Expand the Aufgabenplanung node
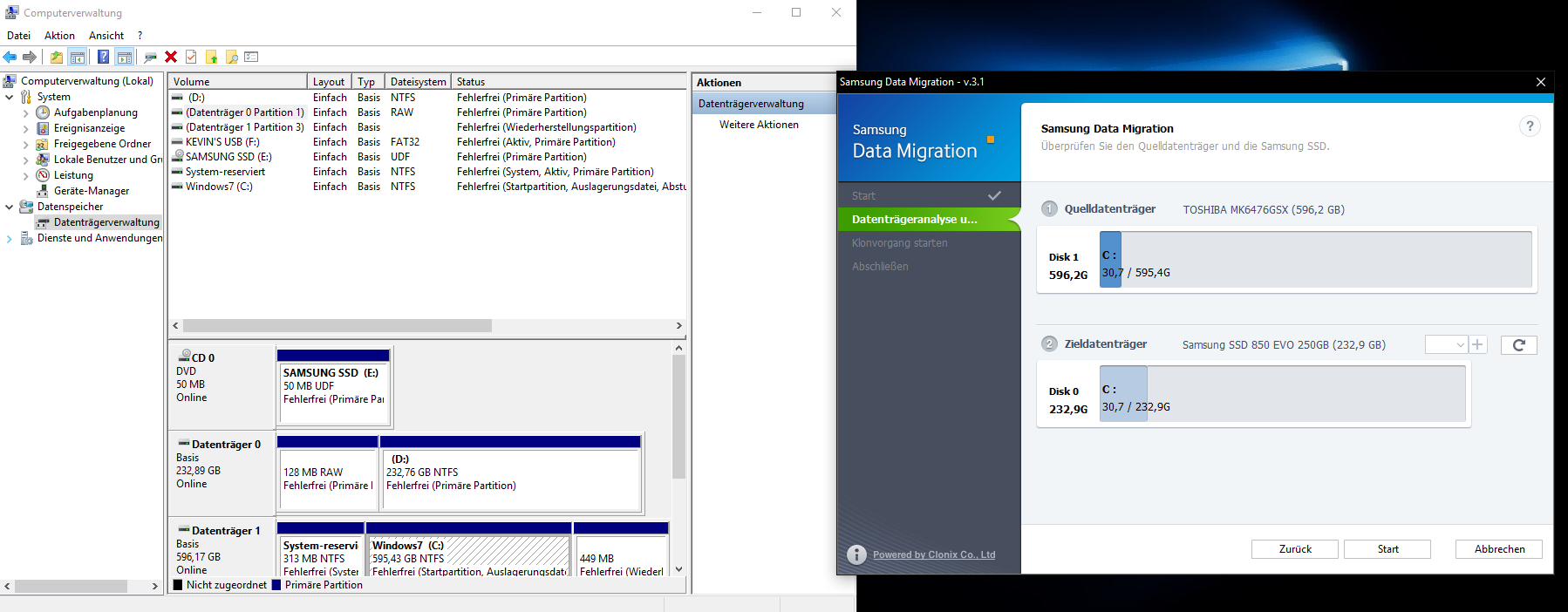1568x612 pixels. point(26,112)
